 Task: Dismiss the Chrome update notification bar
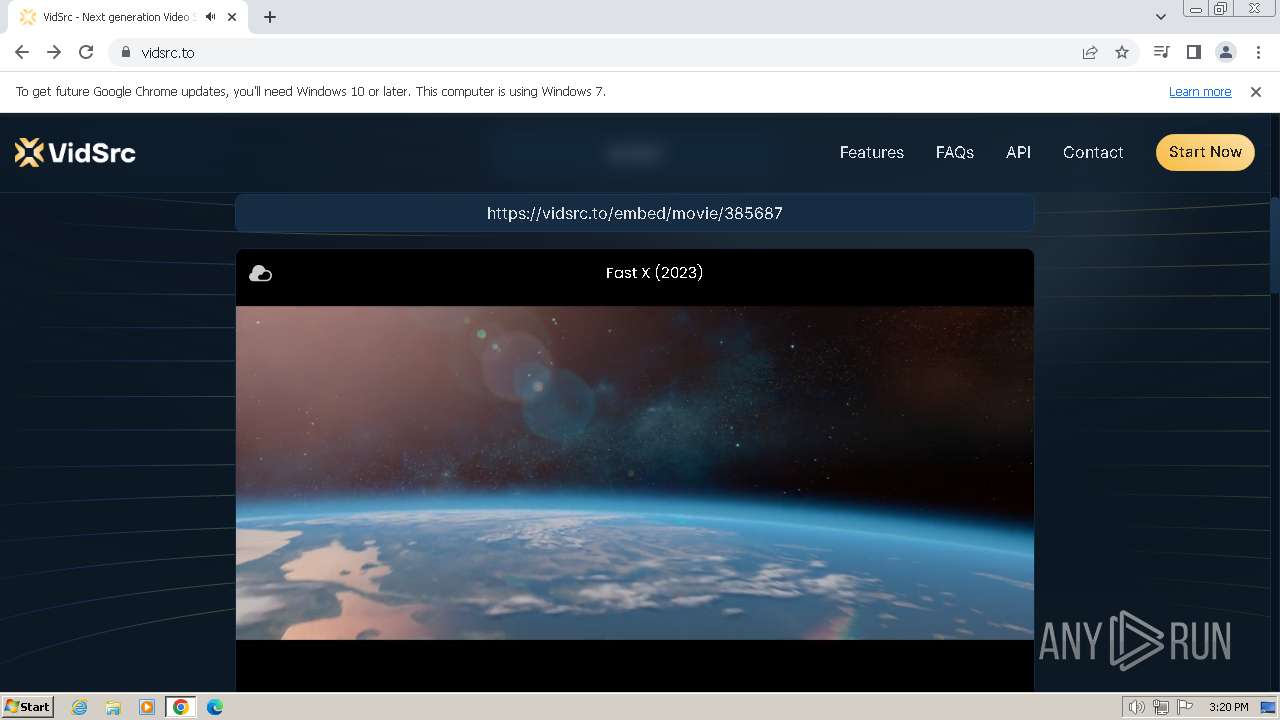[1256, 91]
